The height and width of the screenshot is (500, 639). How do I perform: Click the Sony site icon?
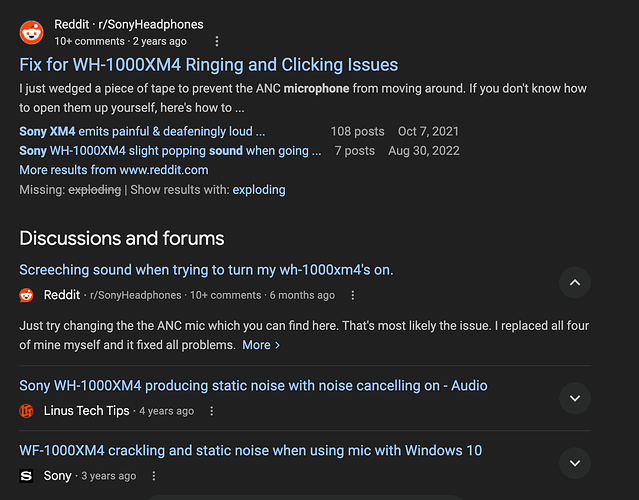[x=27, y=476]
